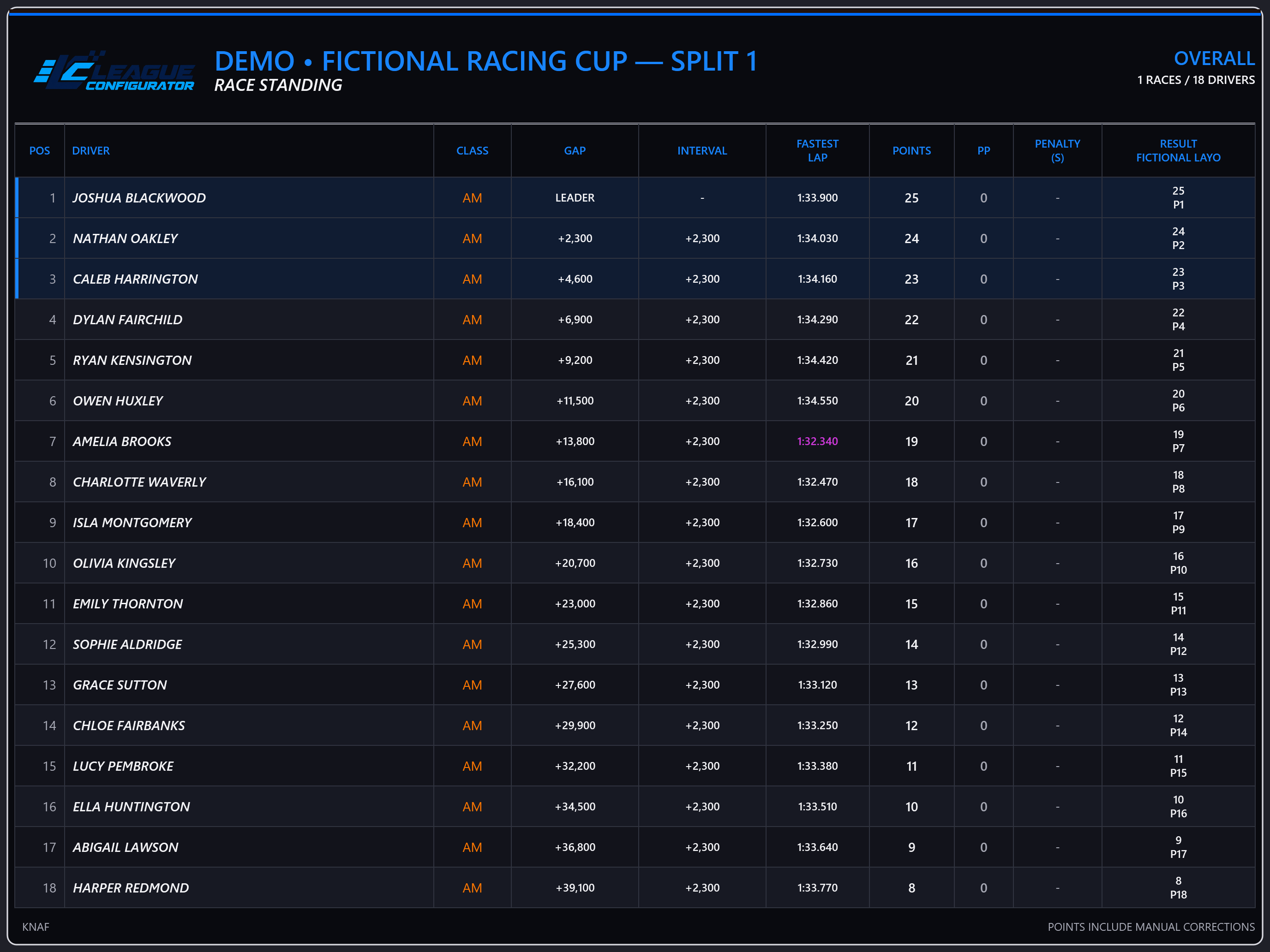Click the RESULT FICTIONAL LAYO header
This screenshot has height=952, width=1270.
(x=1178, y=150)
